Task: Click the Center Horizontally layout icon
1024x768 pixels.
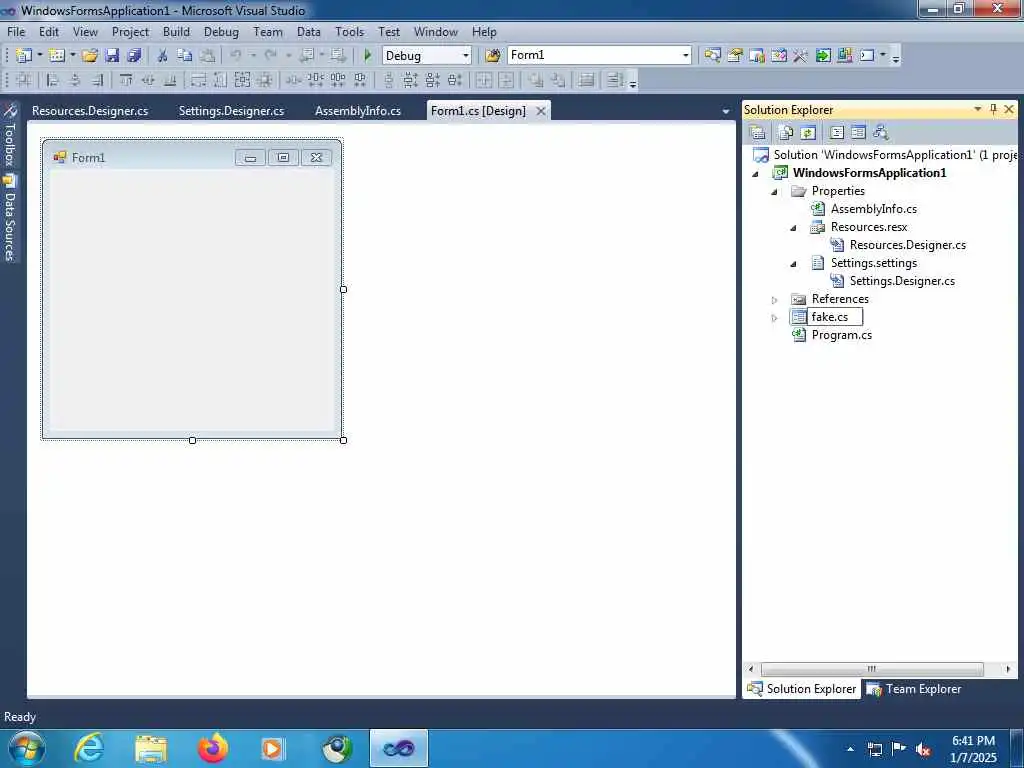Action: point(484,80)
